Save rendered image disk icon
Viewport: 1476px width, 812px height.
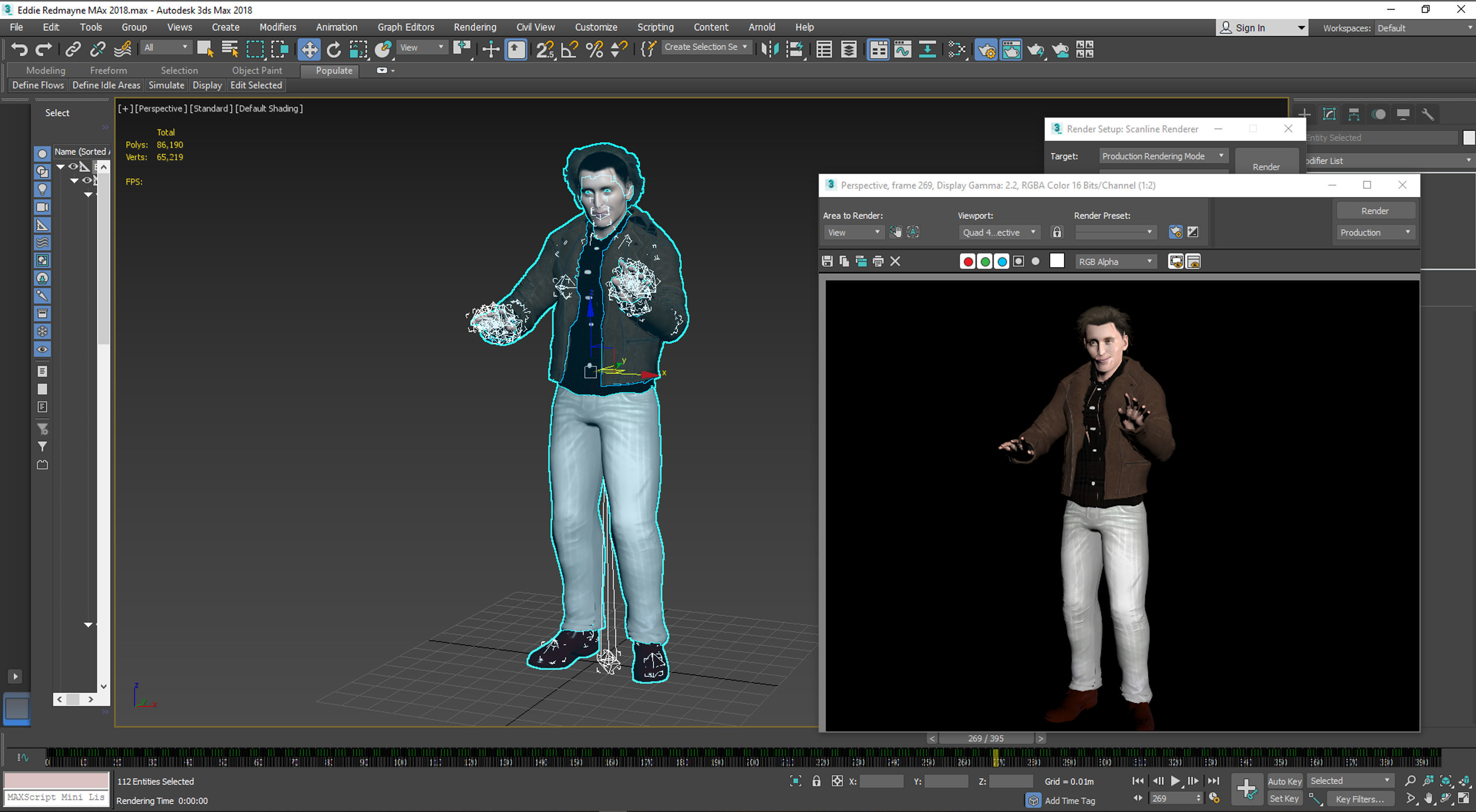coord(827,261)
